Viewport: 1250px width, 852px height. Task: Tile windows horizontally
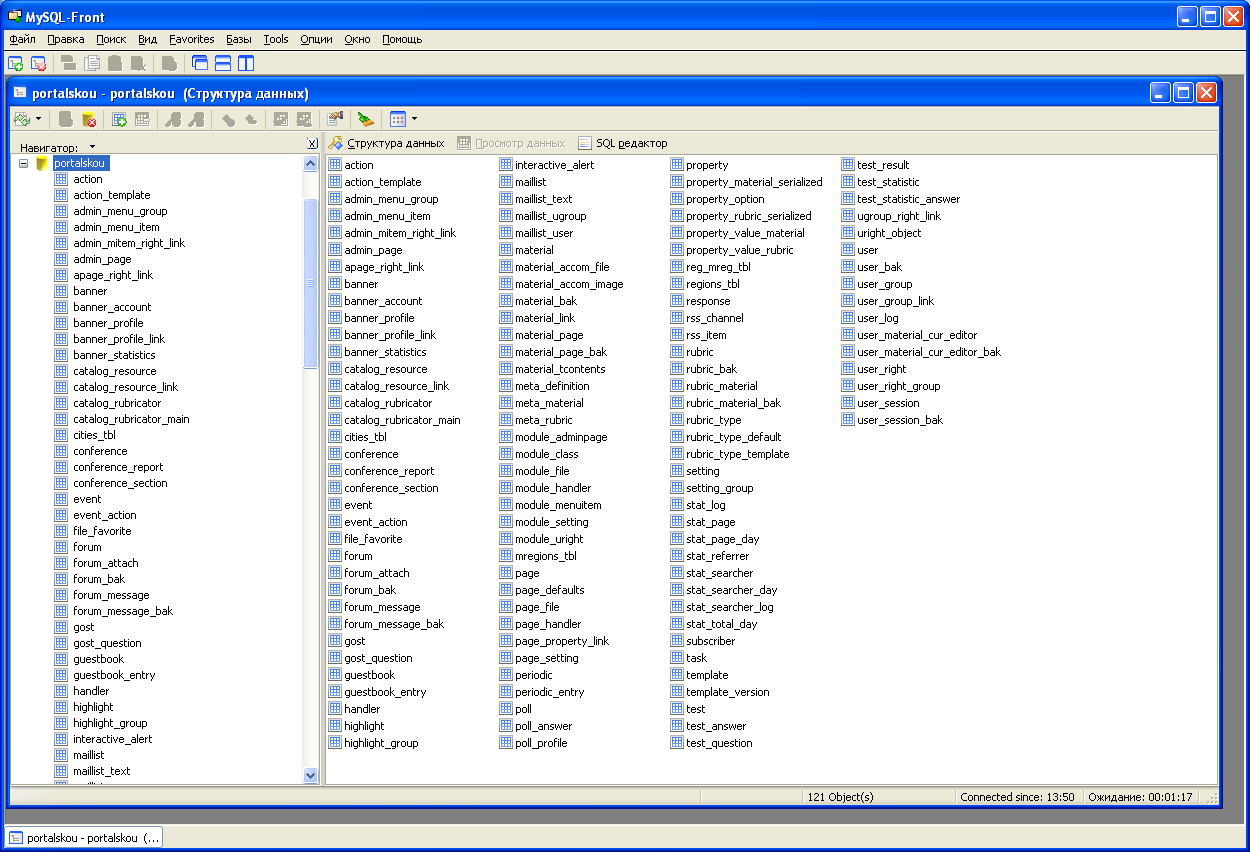[x=223, y=63]
